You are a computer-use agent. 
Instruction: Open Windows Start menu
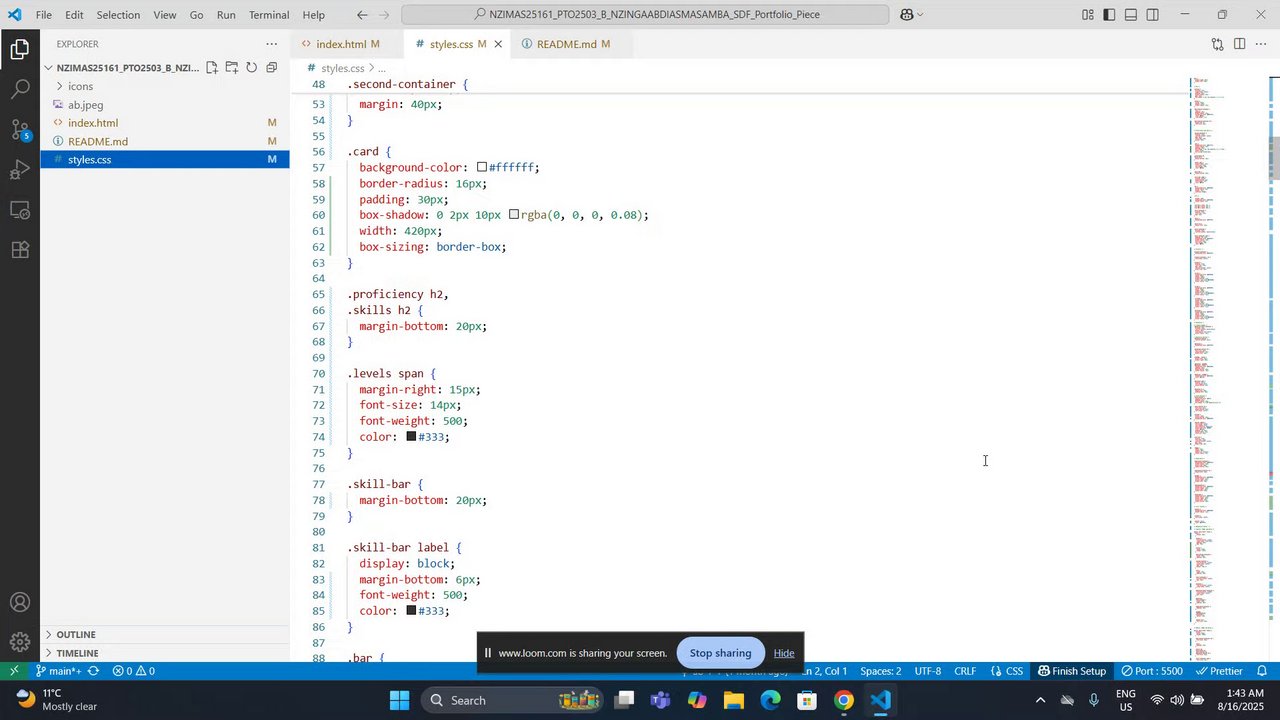[x=400, y=700]
